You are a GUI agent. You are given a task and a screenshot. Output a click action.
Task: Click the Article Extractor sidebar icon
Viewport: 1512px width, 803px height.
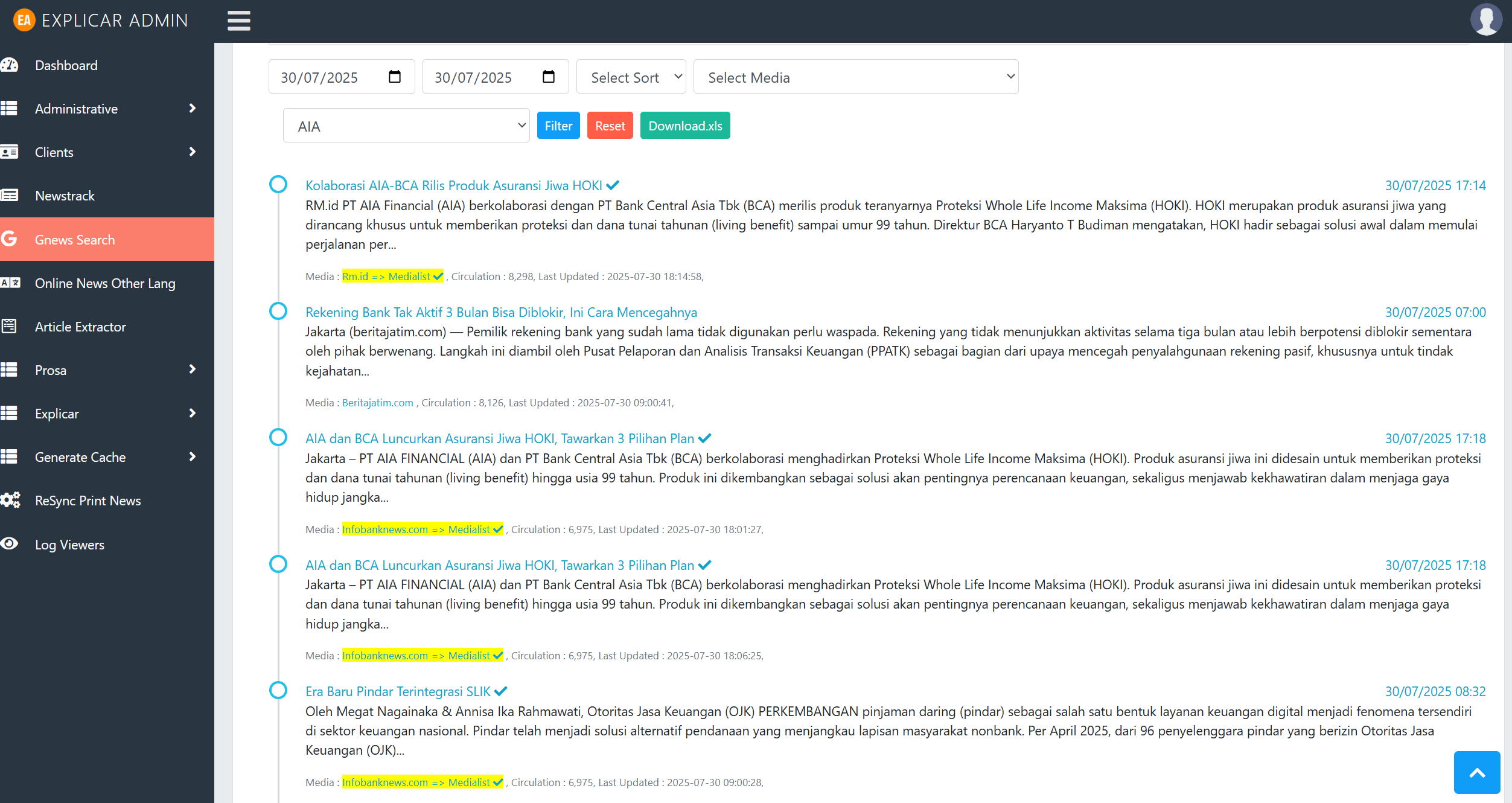[x=10, y=327]
